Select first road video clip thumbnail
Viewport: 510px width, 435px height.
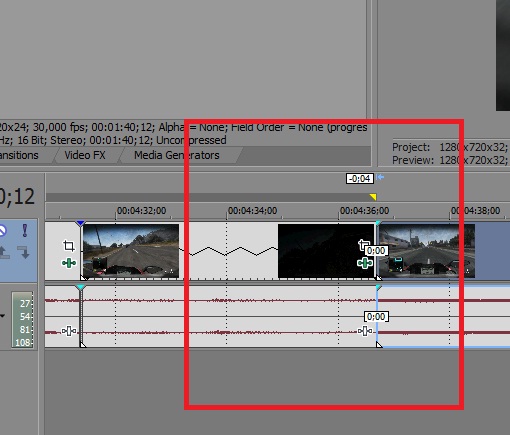[x=131, y=251]
